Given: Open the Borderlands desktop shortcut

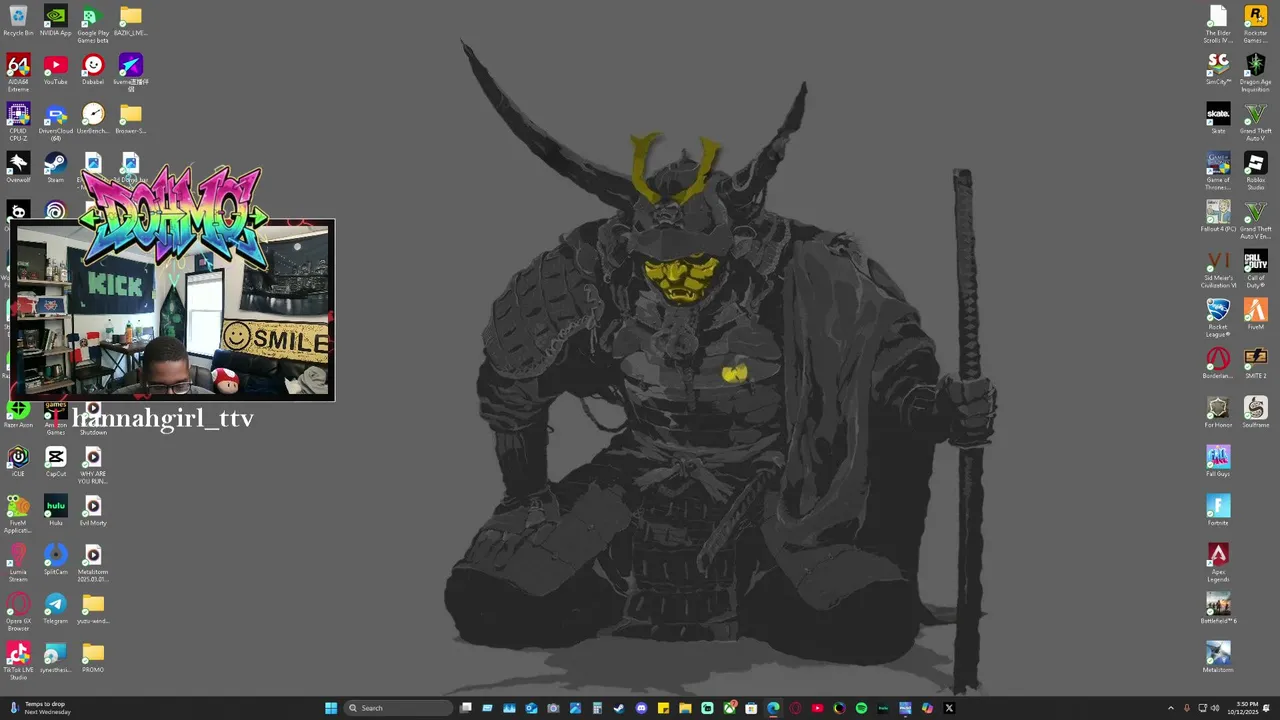Looking at the screenshot, I should click(x=1218, y=364).
